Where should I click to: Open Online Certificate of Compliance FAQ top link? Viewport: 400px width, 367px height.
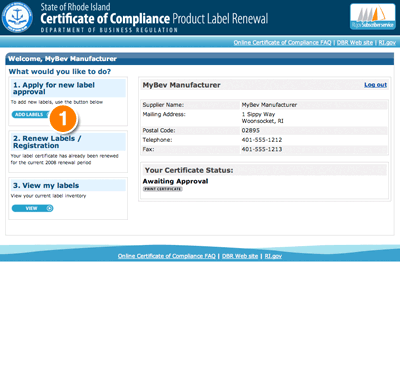tap(282, 42)
